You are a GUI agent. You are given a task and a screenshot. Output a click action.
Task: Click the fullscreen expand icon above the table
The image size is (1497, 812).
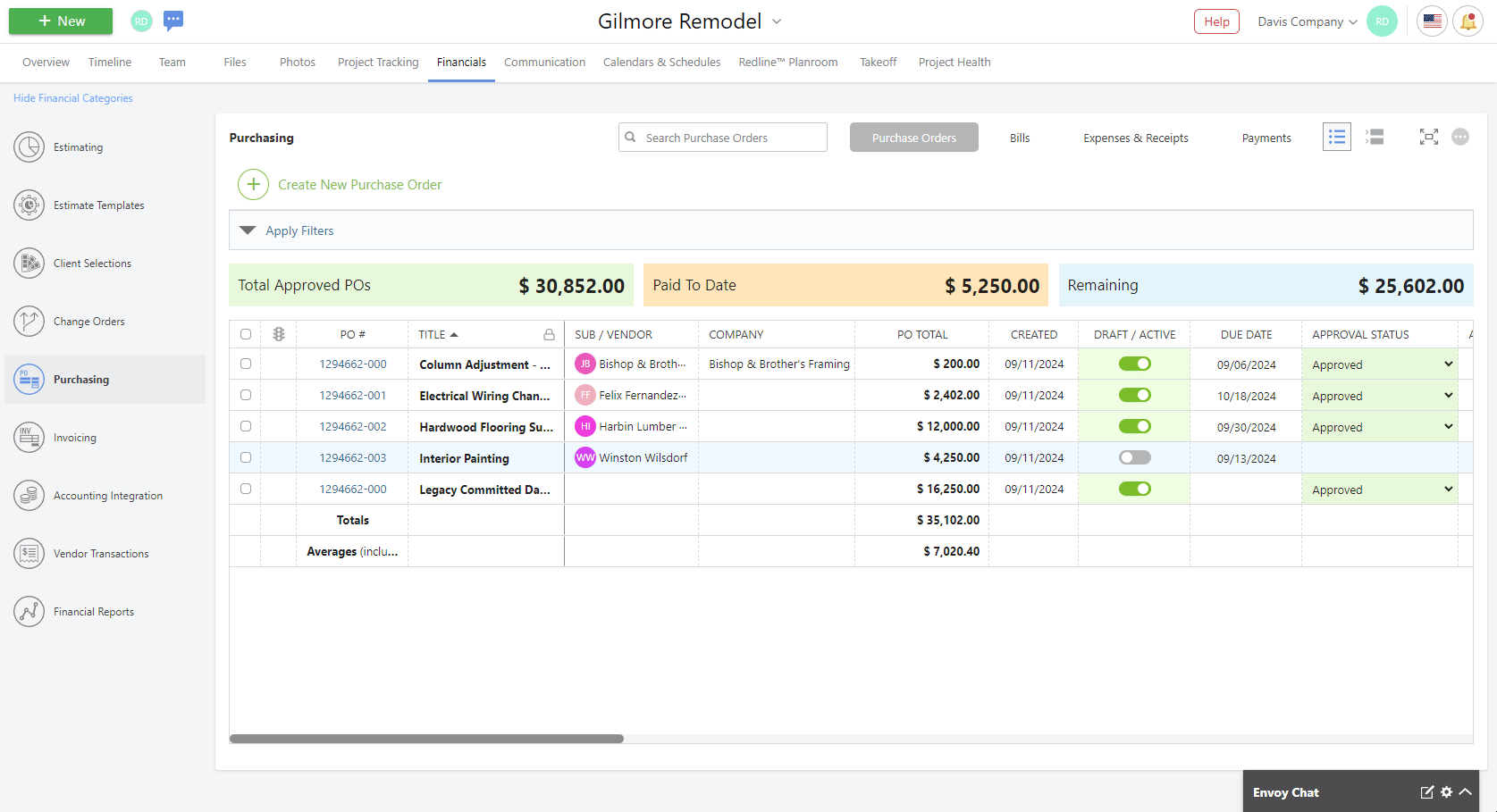point(1428,137)
